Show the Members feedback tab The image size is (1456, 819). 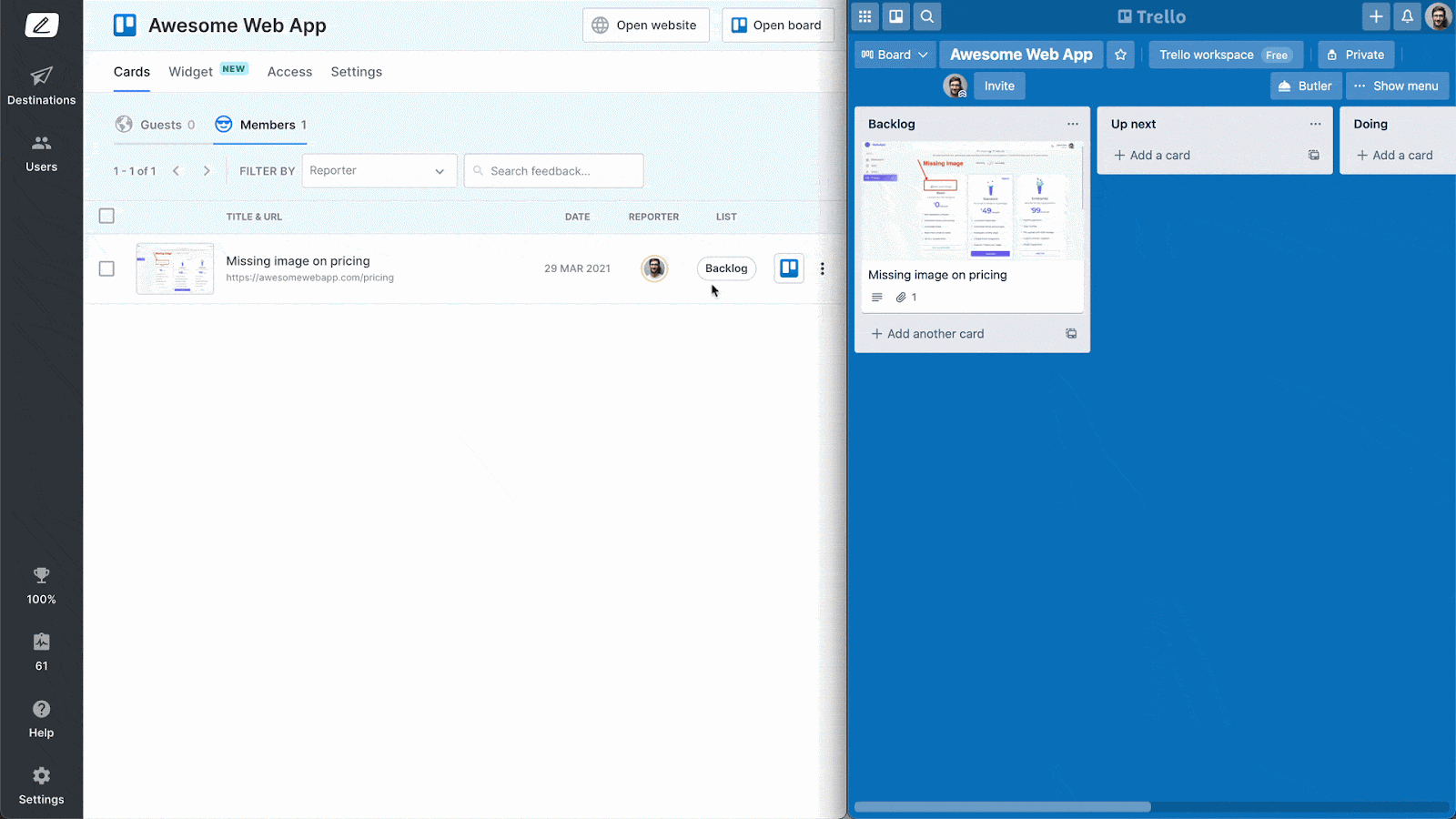click(x=260, y=125)
